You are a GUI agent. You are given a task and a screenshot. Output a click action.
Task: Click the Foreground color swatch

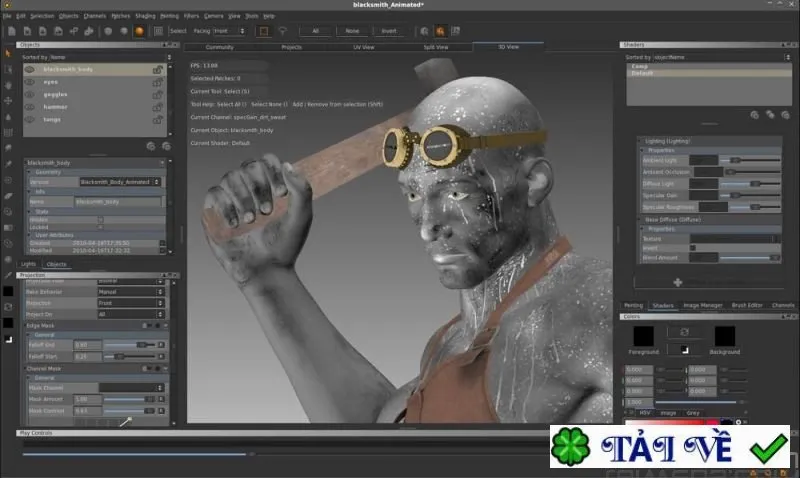(x=643, y=336)
